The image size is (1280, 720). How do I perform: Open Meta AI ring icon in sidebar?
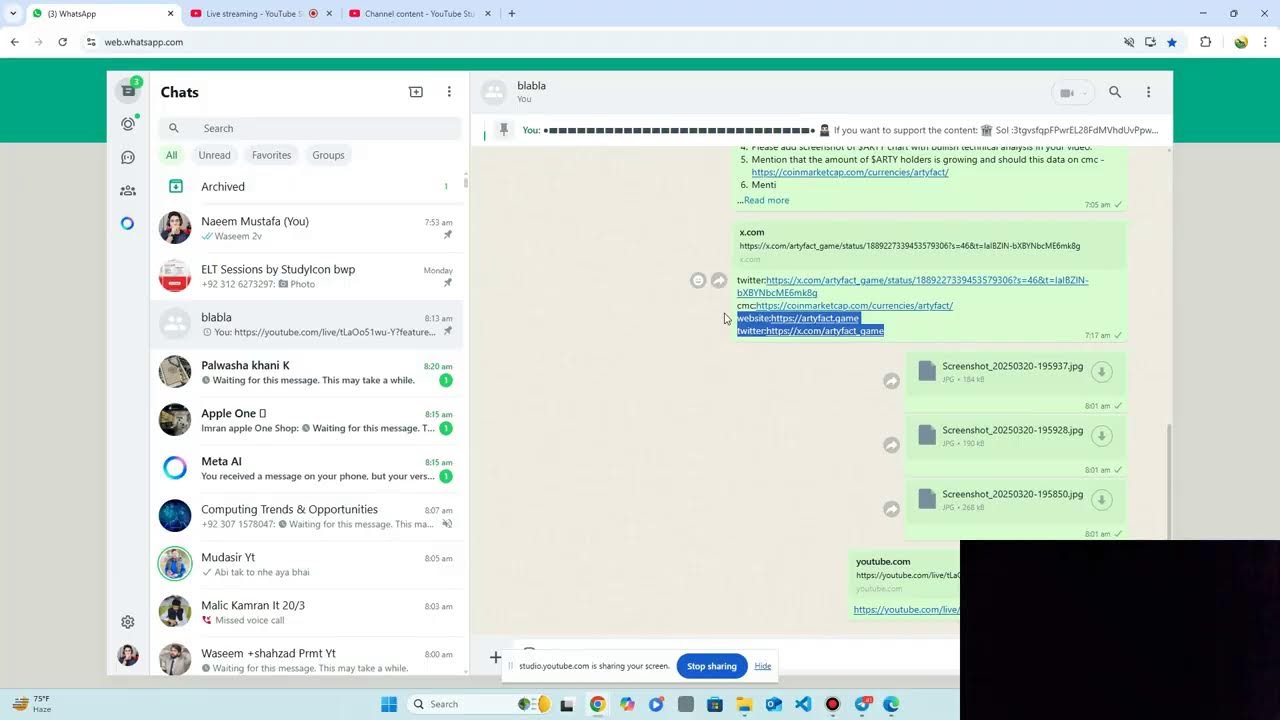click(x=127, y=223)
